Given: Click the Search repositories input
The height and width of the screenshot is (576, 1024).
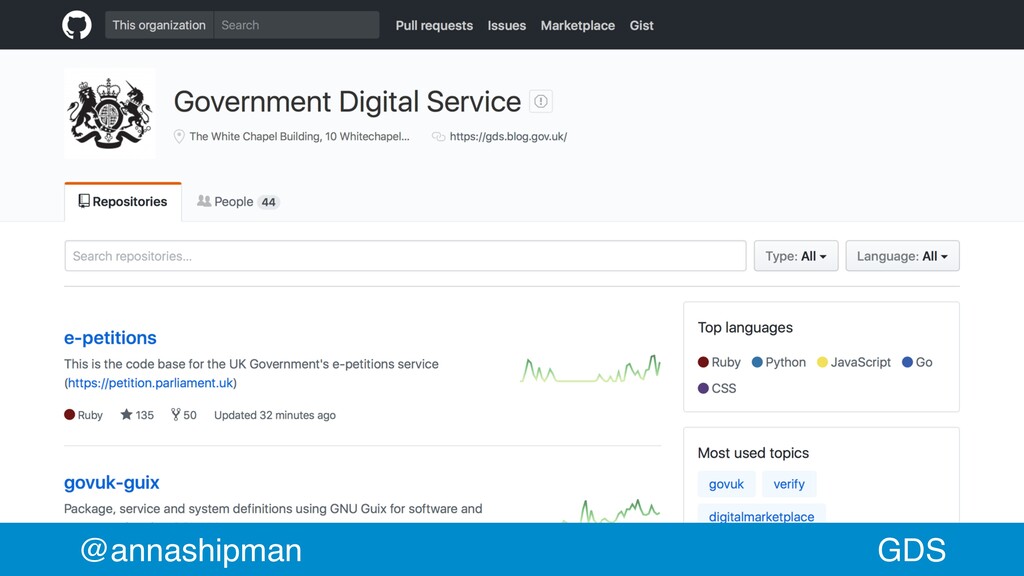Looking at the screenshot, I should [x=405, y=256].
